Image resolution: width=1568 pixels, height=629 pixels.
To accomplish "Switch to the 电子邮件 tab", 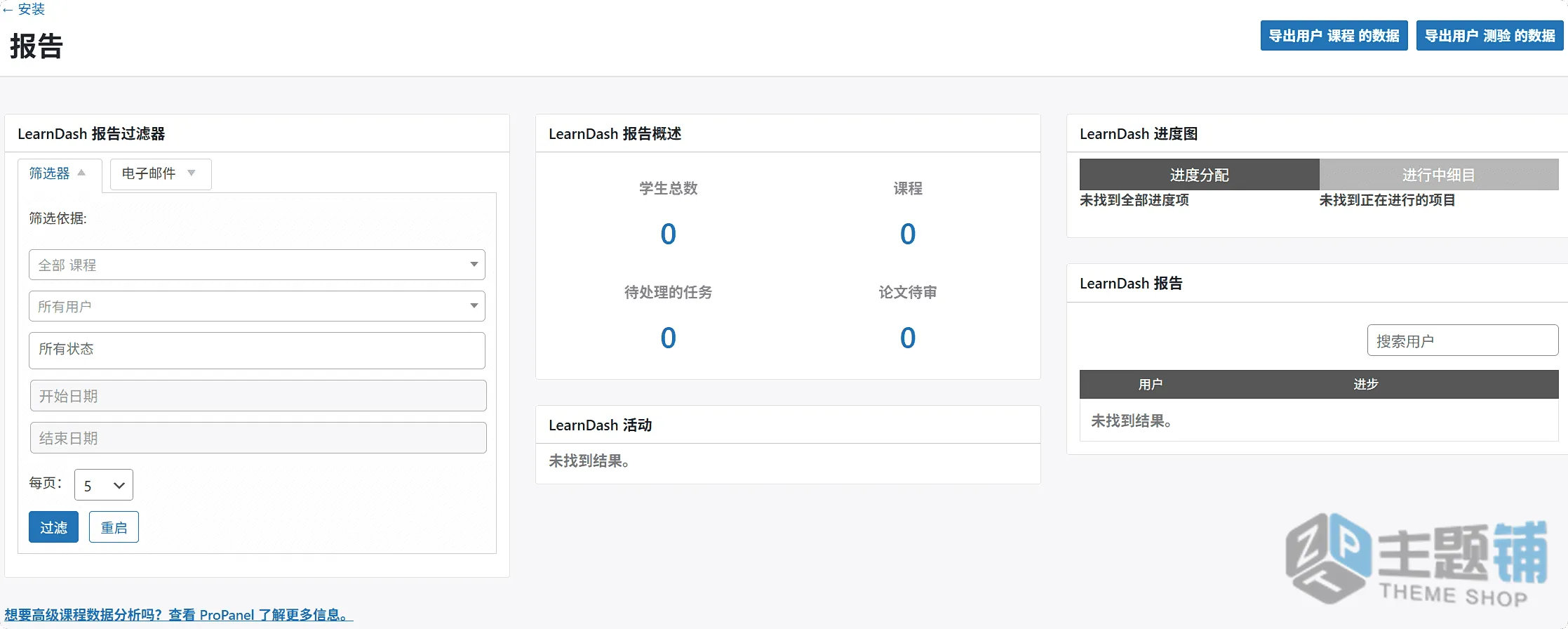I will click(x=160, y=174).
